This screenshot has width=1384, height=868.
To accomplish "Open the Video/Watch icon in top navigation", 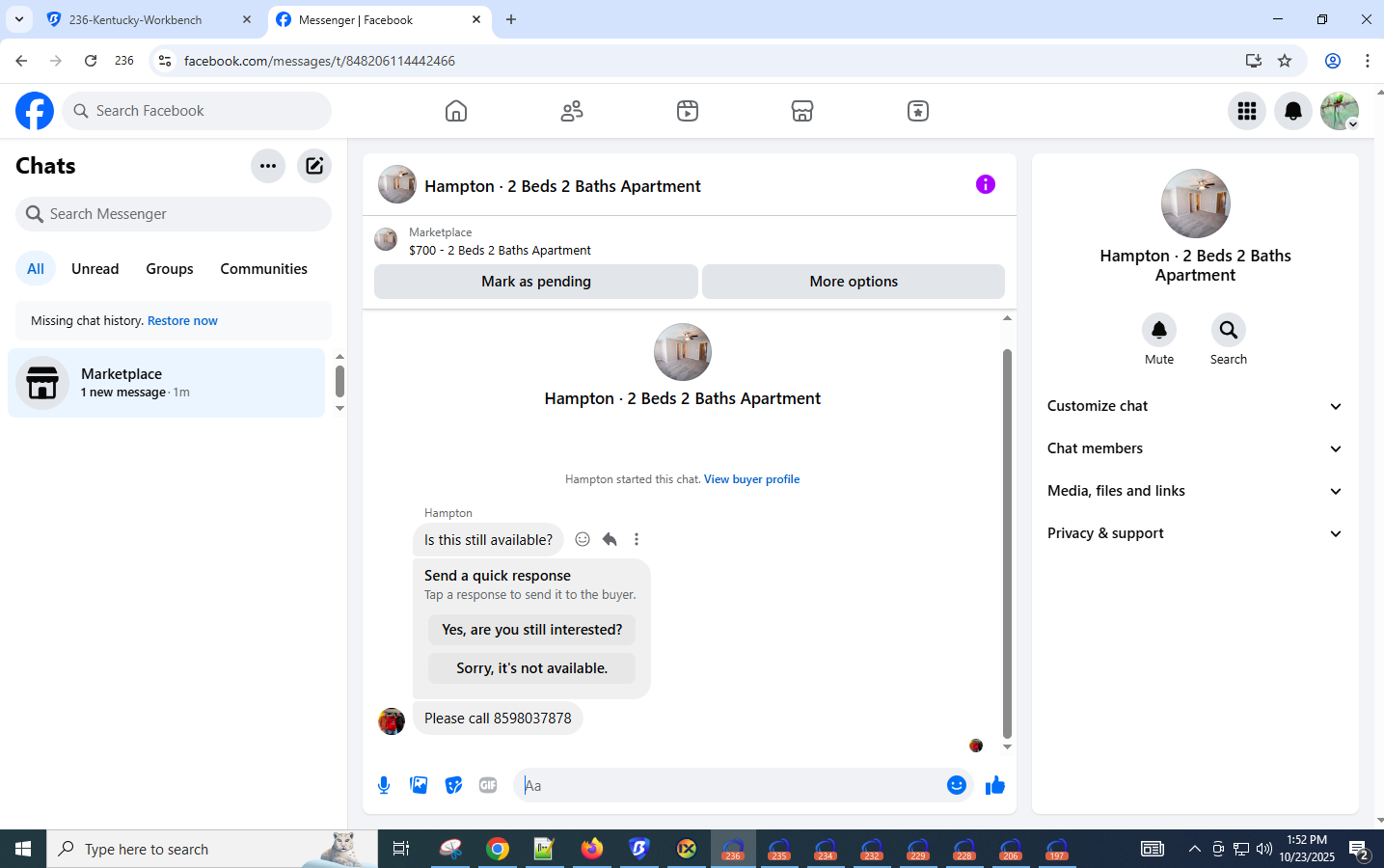I will [x=688, y=111].
